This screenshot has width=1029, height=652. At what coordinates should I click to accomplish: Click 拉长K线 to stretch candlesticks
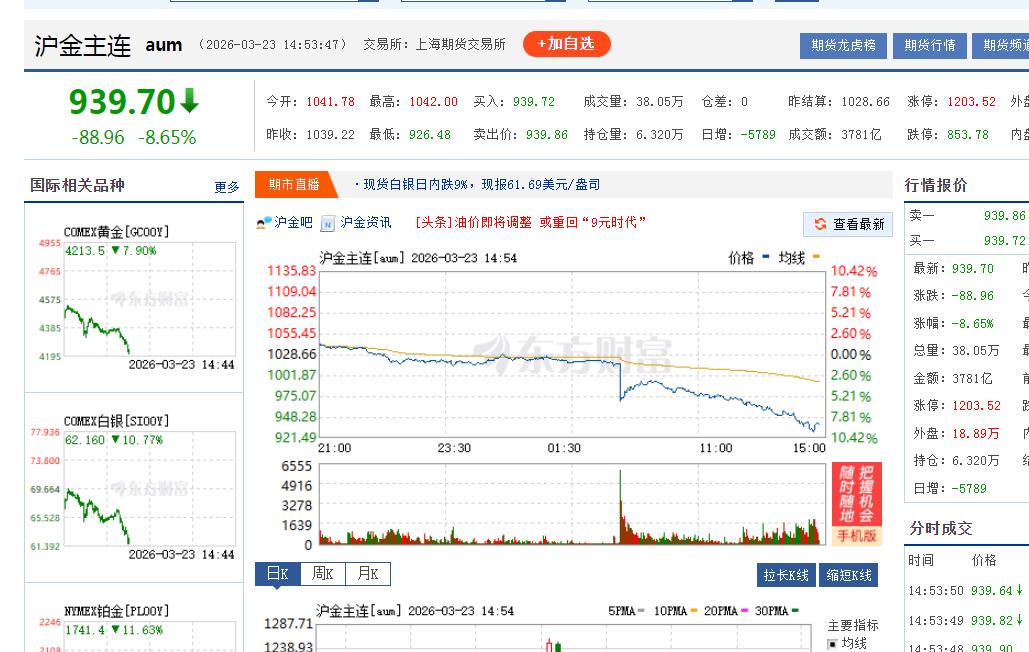pos(786,575)
